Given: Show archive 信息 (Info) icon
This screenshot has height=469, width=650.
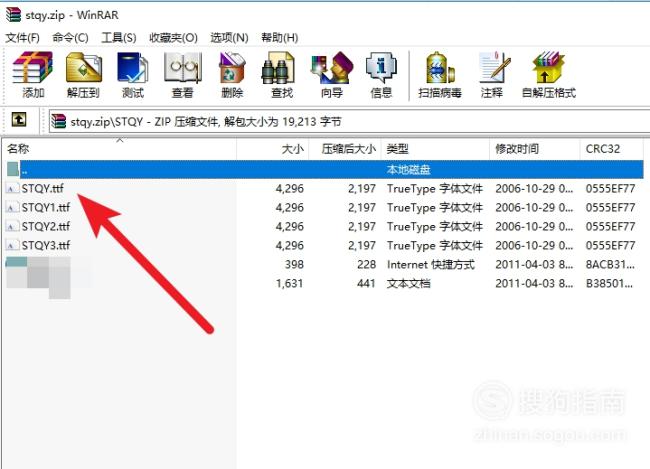Looking at the screenshot, I should (x=381, y=75).
